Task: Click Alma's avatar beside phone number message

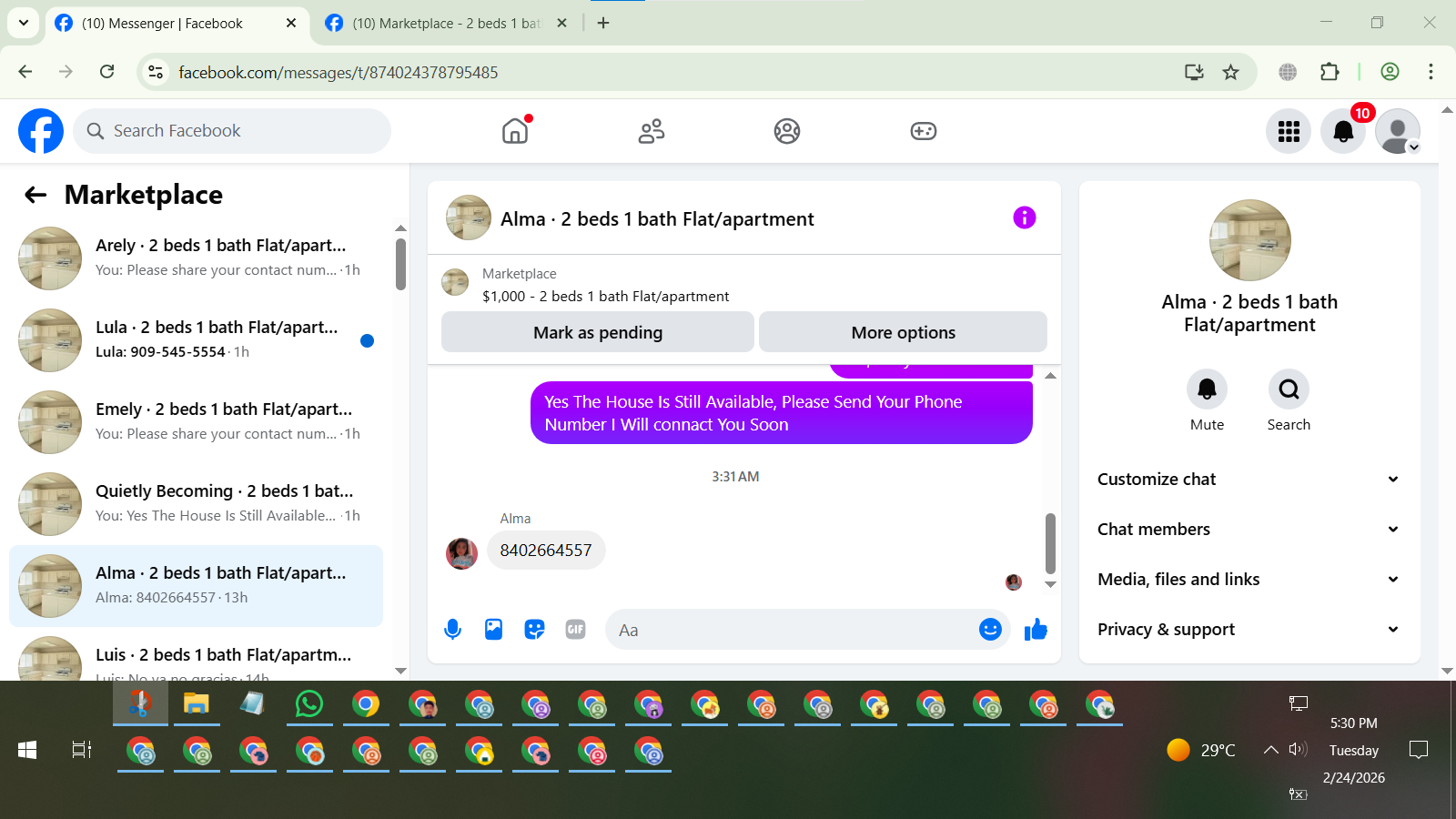Action: [x=461, y=552]
